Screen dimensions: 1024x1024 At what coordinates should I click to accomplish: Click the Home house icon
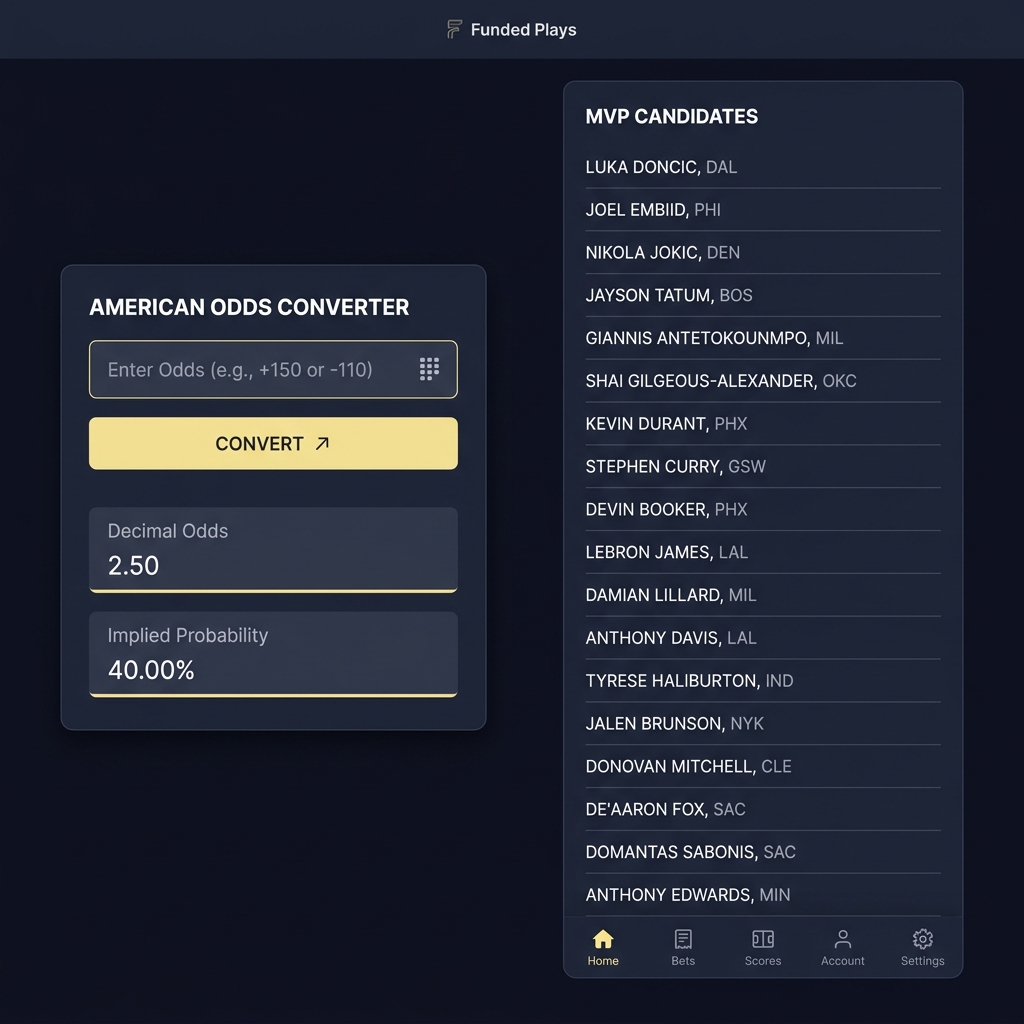(x=603, y=939)
